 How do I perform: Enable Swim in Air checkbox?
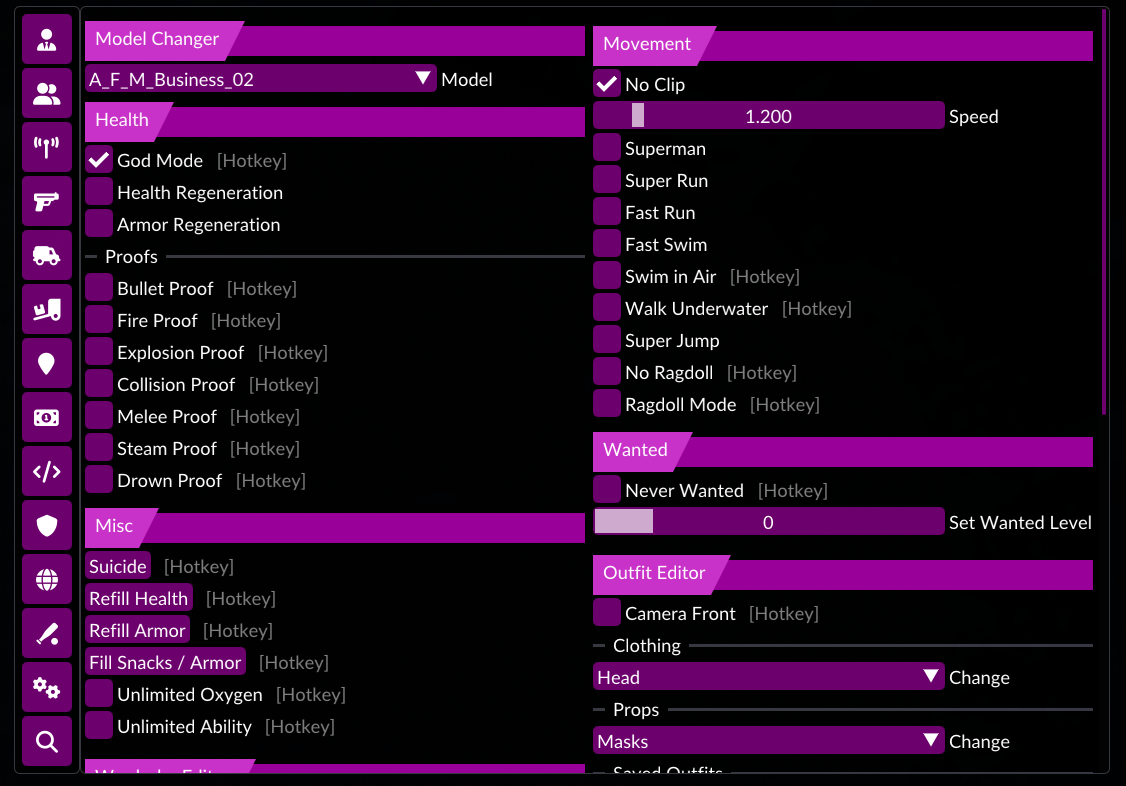607,276
